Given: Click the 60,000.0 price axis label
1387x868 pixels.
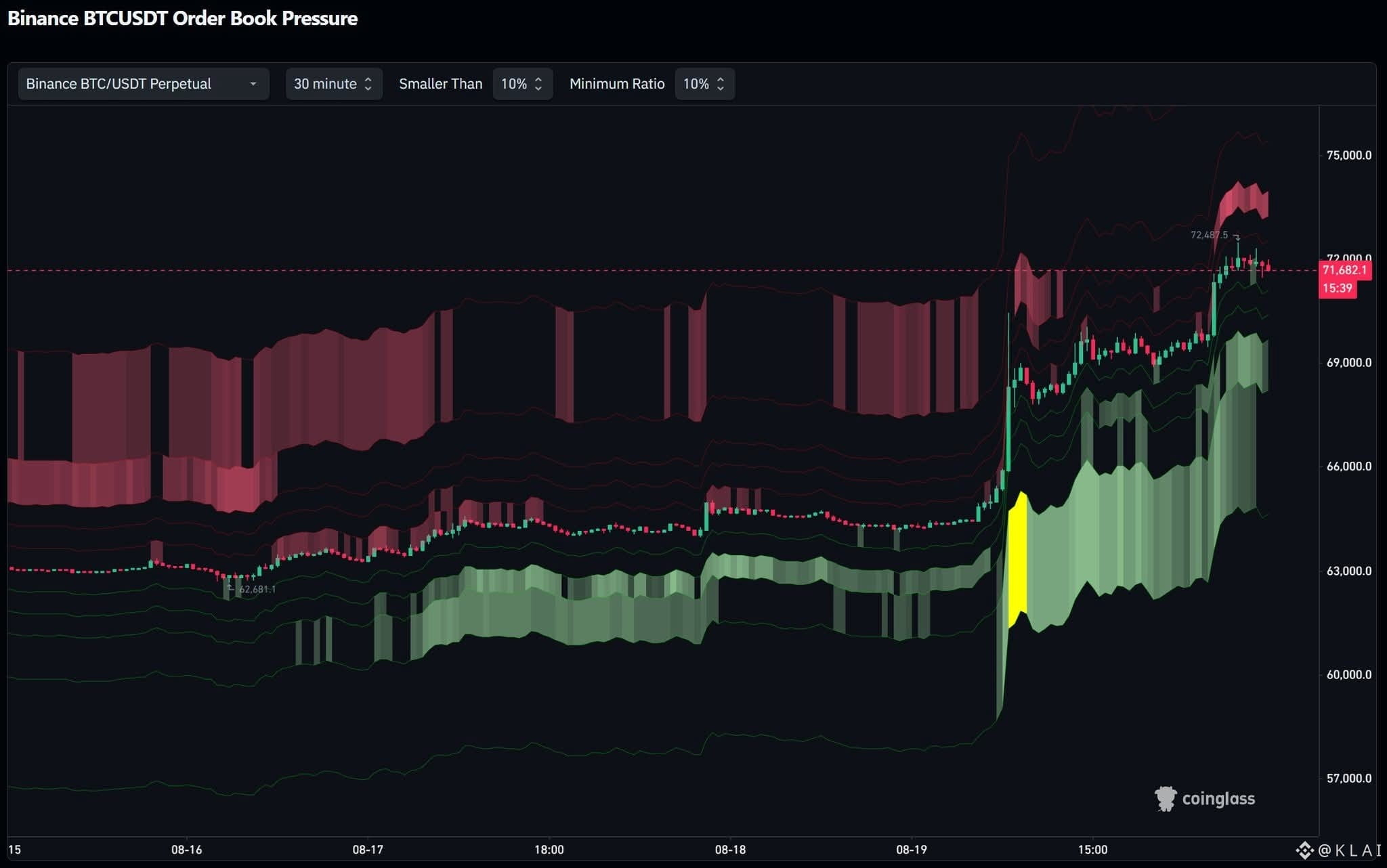Looking at the screenshot, I should (1348, 675).
